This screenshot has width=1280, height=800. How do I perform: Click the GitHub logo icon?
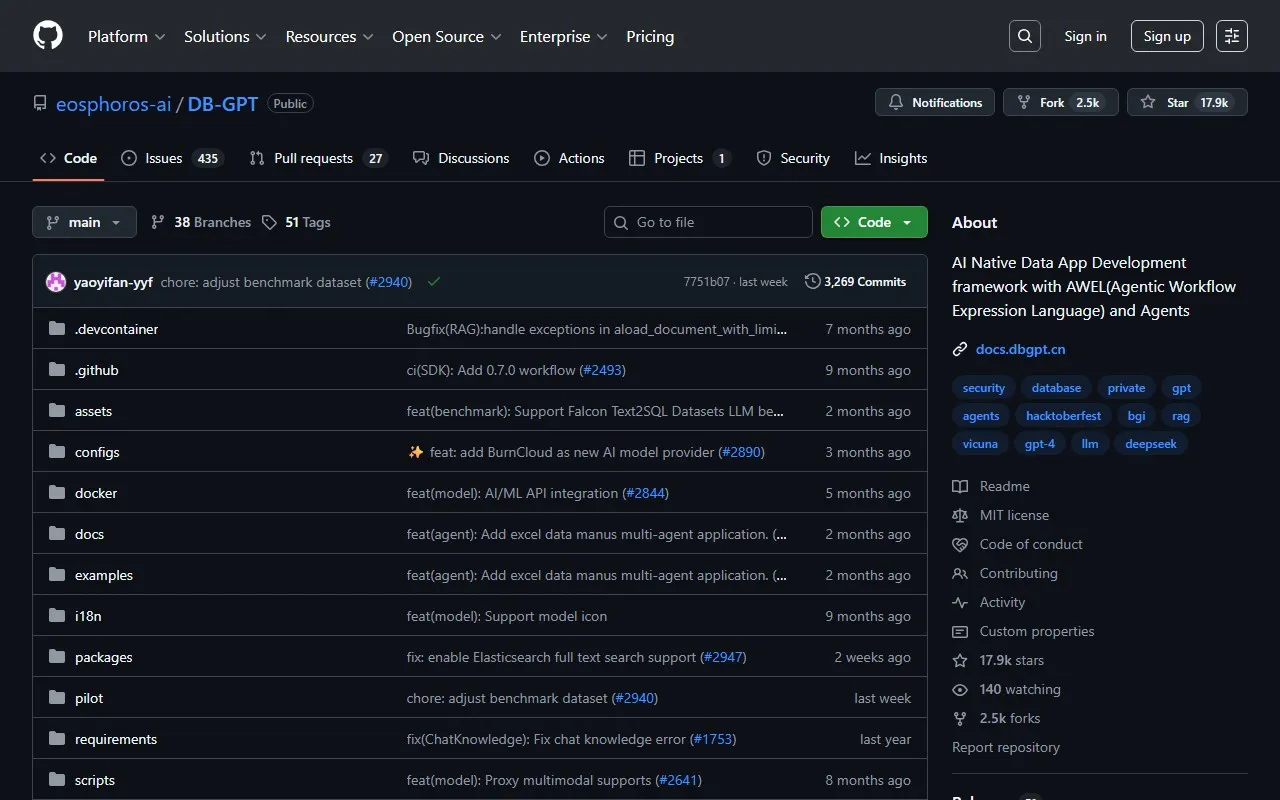point(48,36)
